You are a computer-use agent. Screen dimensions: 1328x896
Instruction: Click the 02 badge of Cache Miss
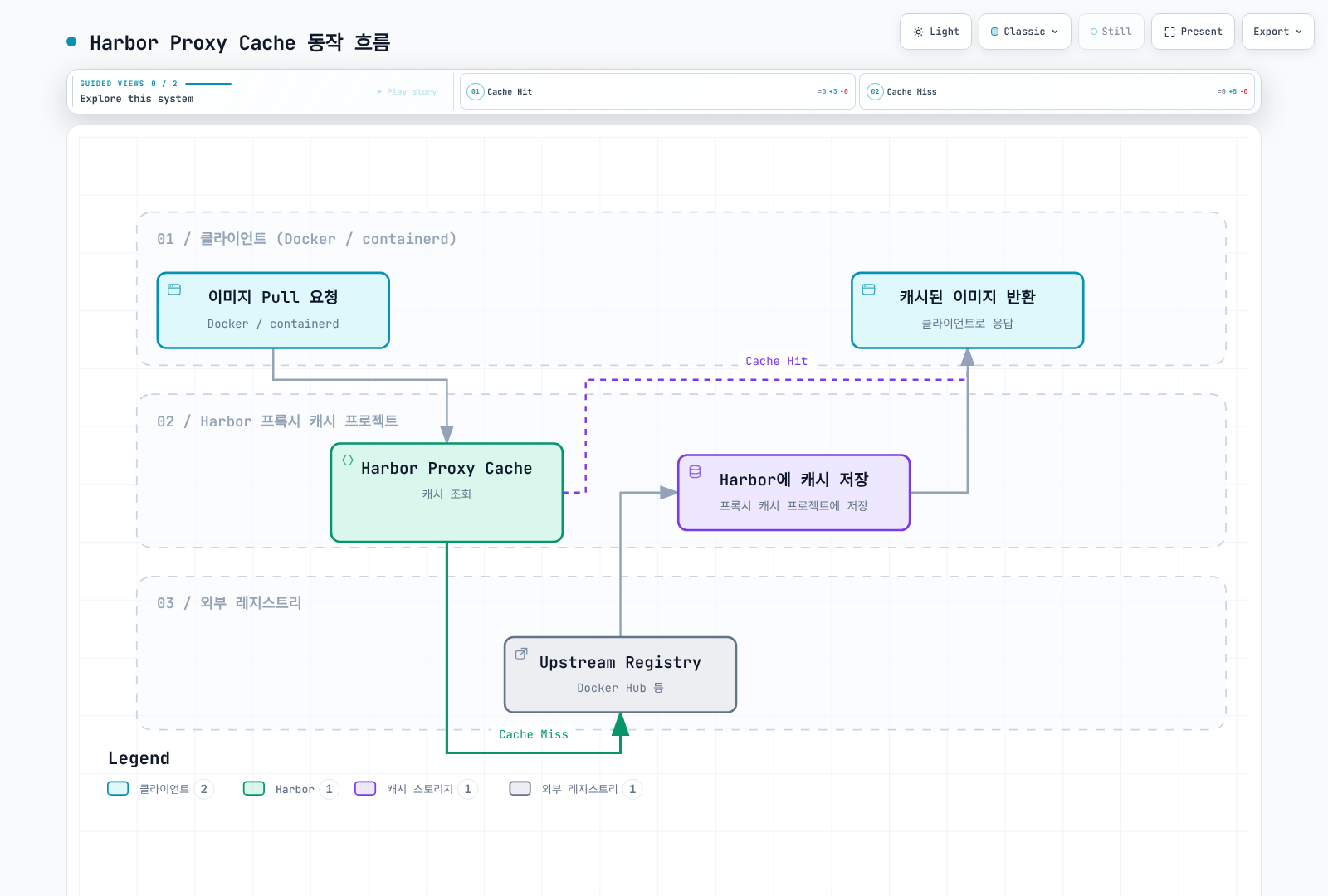click(875, 92)
